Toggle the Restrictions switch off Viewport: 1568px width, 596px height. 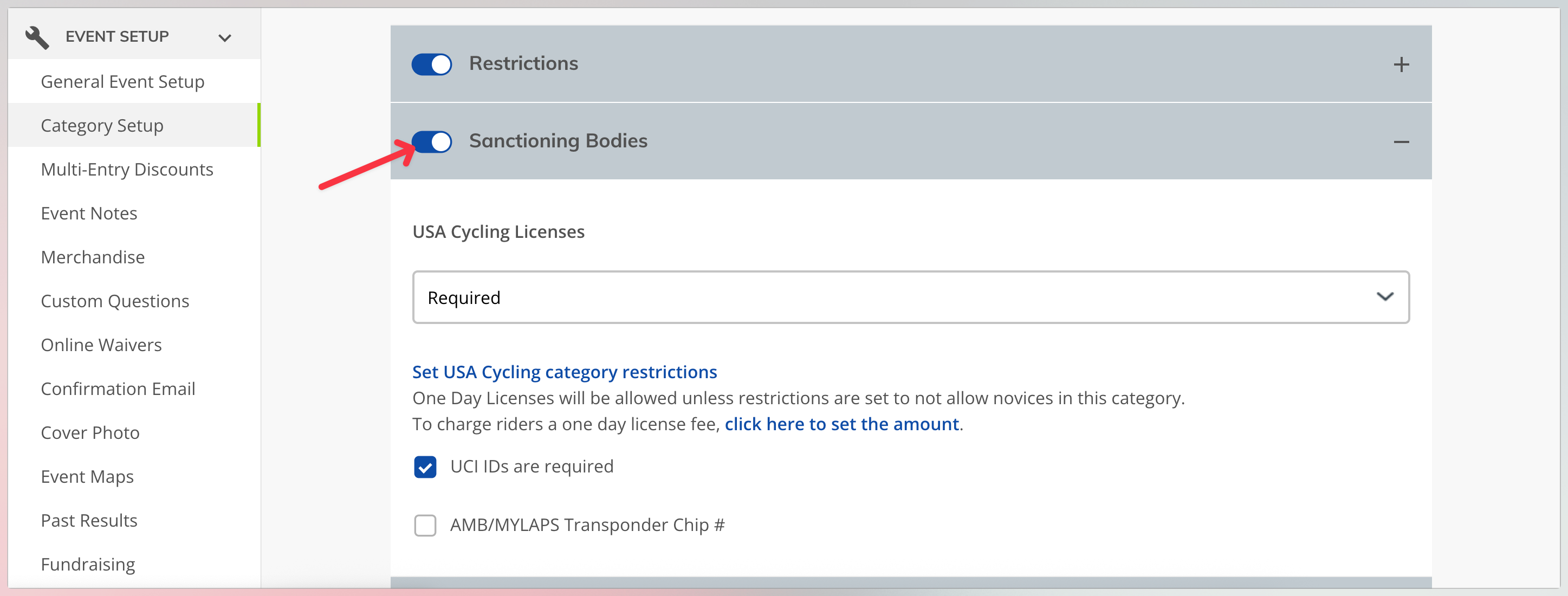[x=432, y=64]
